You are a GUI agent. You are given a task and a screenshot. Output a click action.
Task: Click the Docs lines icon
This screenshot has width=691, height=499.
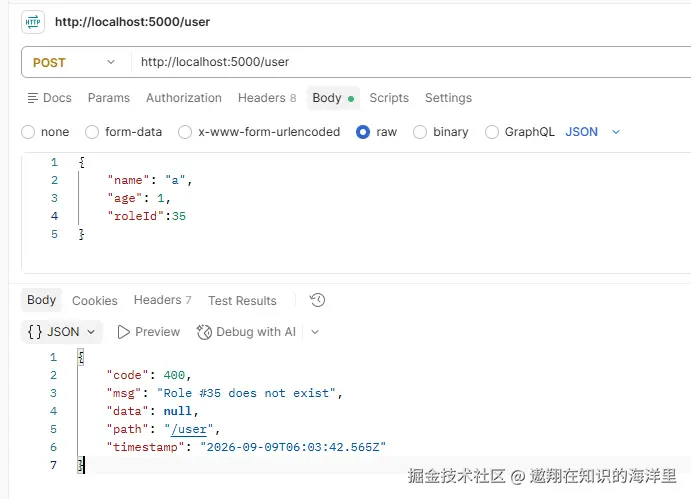[33, 98]
